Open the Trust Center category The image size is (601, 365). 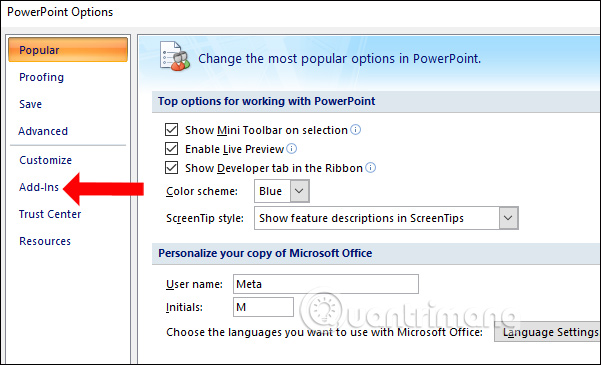pos(50,214)
